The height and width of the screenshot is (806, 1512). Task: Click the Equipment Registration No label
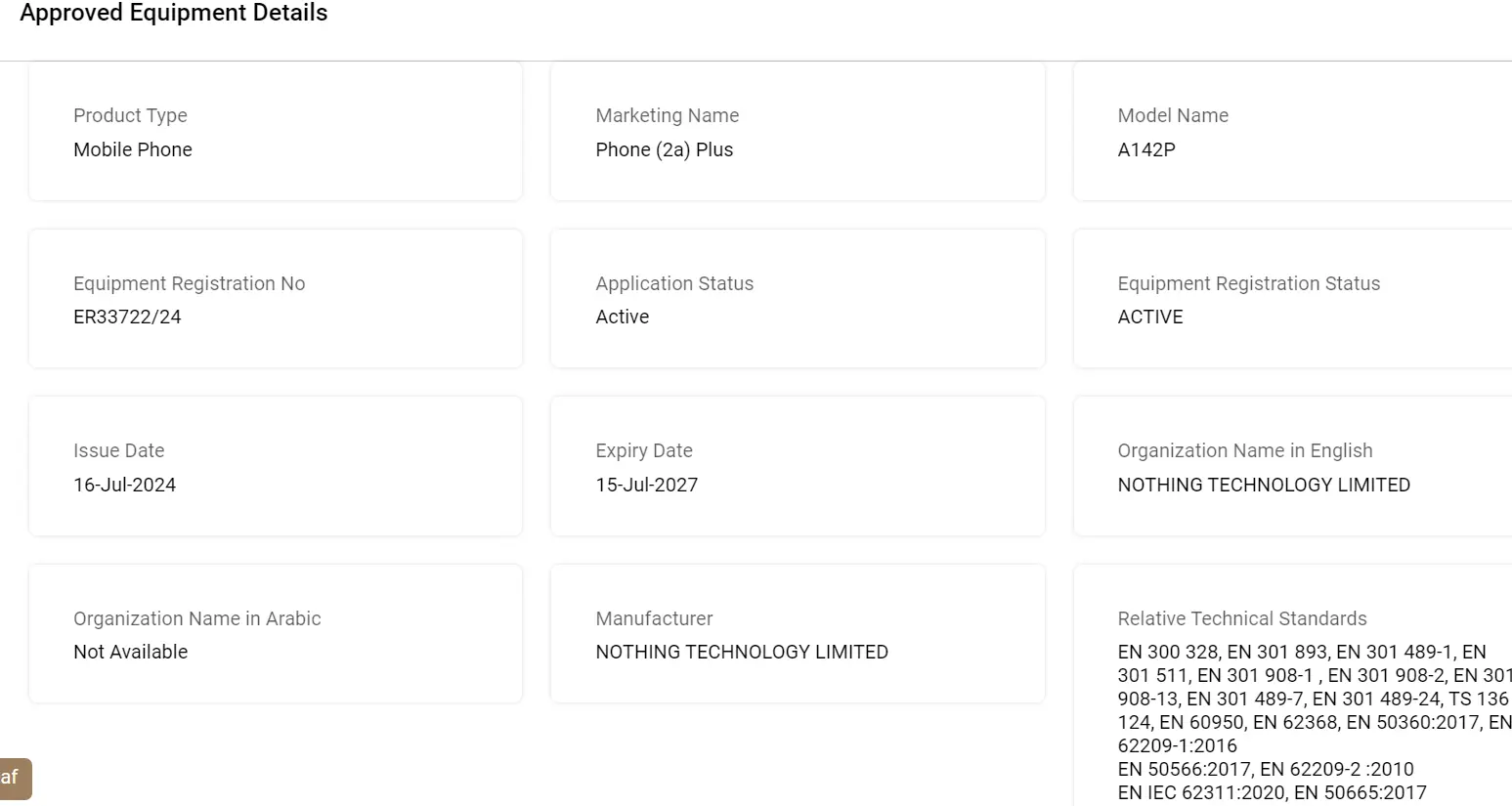189,283
